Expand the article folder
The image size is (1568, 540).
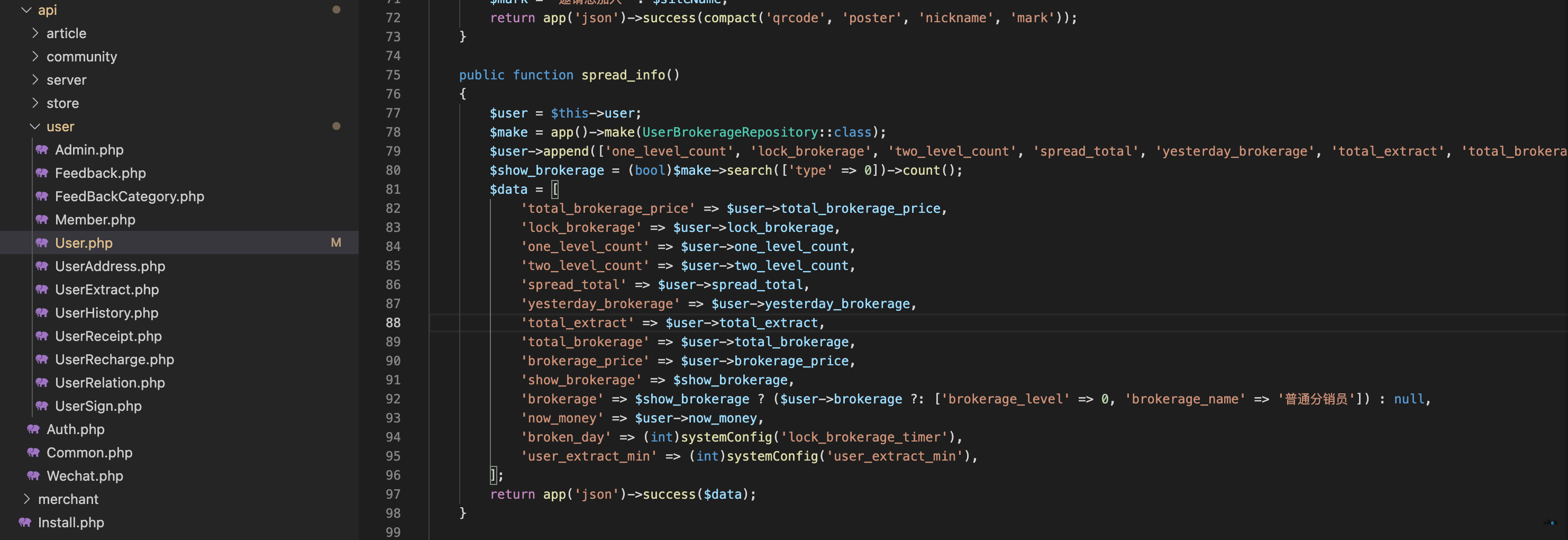click(x=35, y=33)
